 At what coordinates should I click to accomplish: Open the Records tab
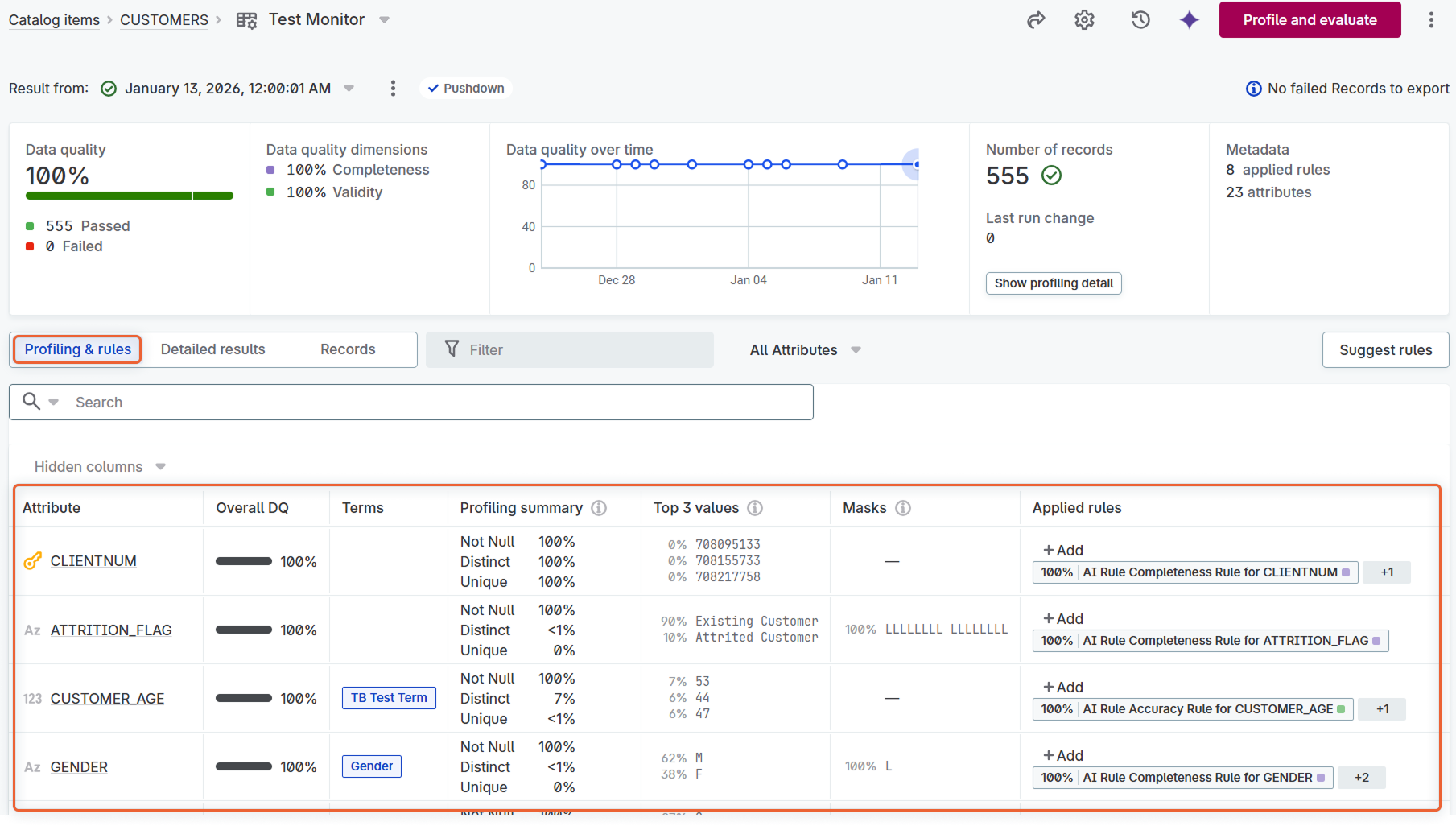tap(347, 349)
